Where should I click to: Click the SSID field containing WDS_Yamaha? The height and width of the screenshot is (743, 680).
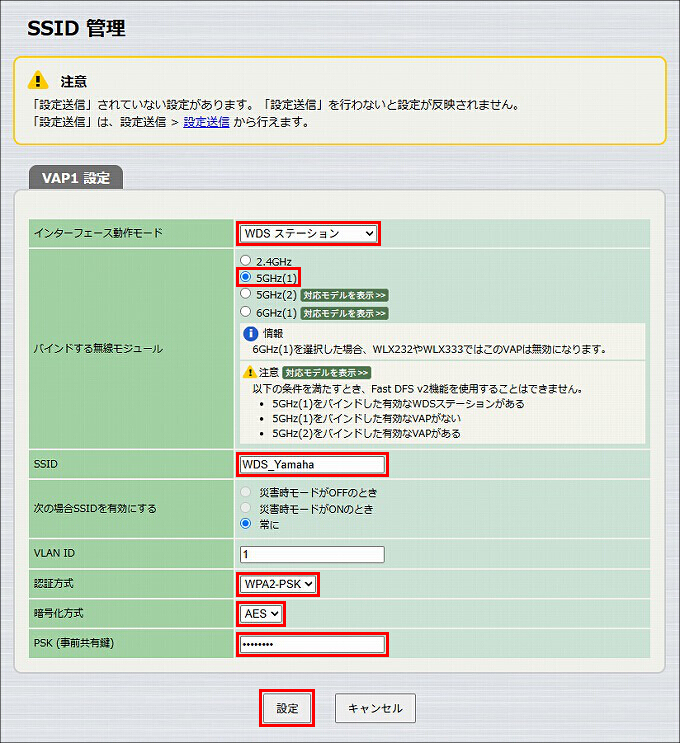(x=312, y=464)
